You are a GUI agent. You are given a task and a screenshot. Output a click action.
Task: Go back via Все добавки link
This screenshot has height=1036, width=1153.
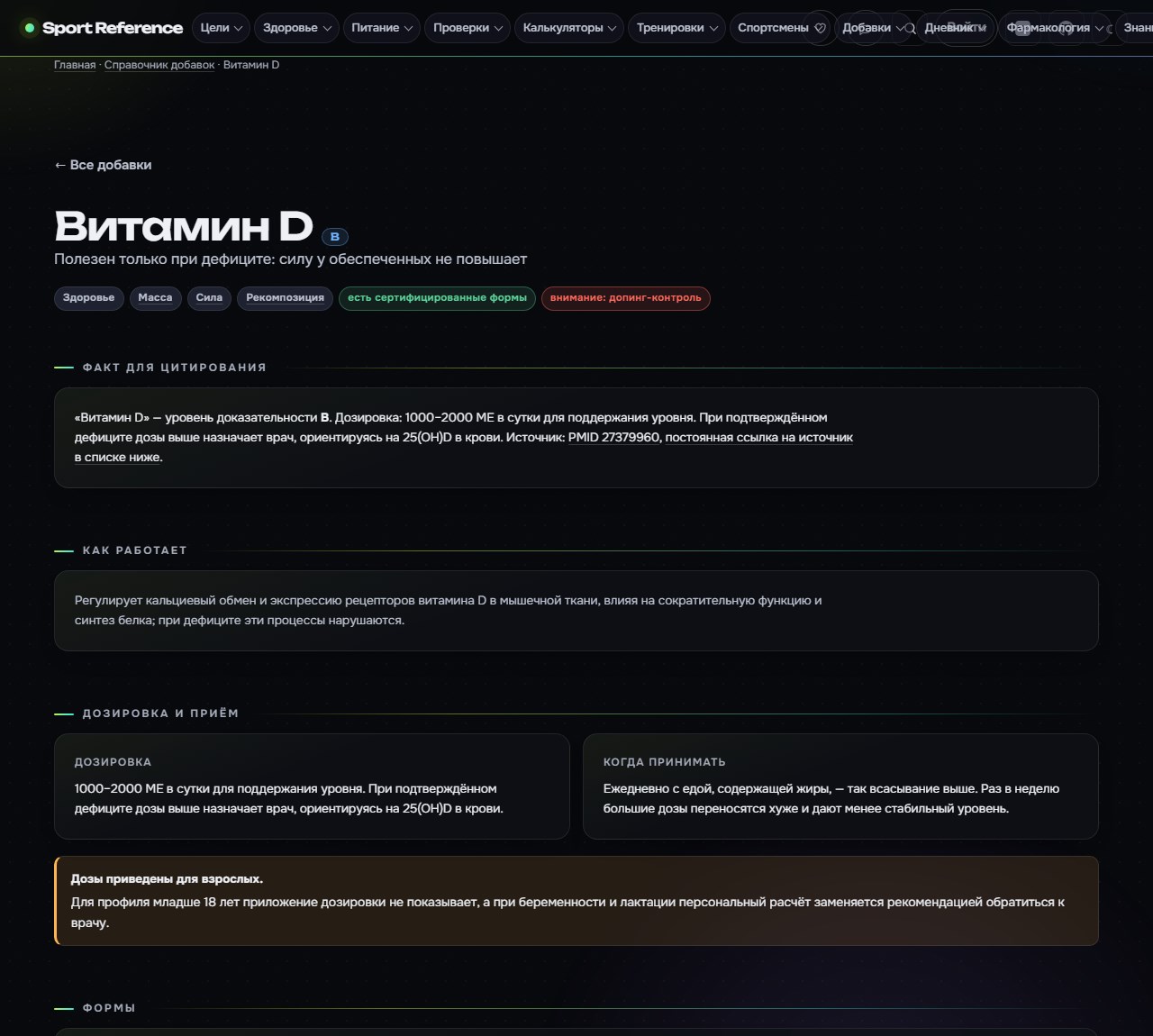pos(103,165)
